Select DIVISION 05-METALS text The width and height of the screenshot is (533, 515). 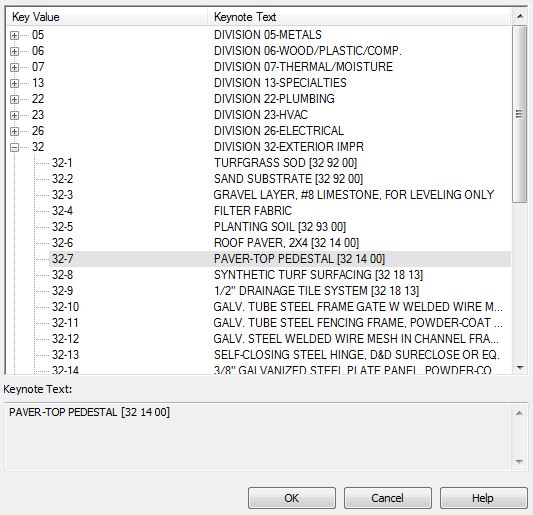click(268, 35)
